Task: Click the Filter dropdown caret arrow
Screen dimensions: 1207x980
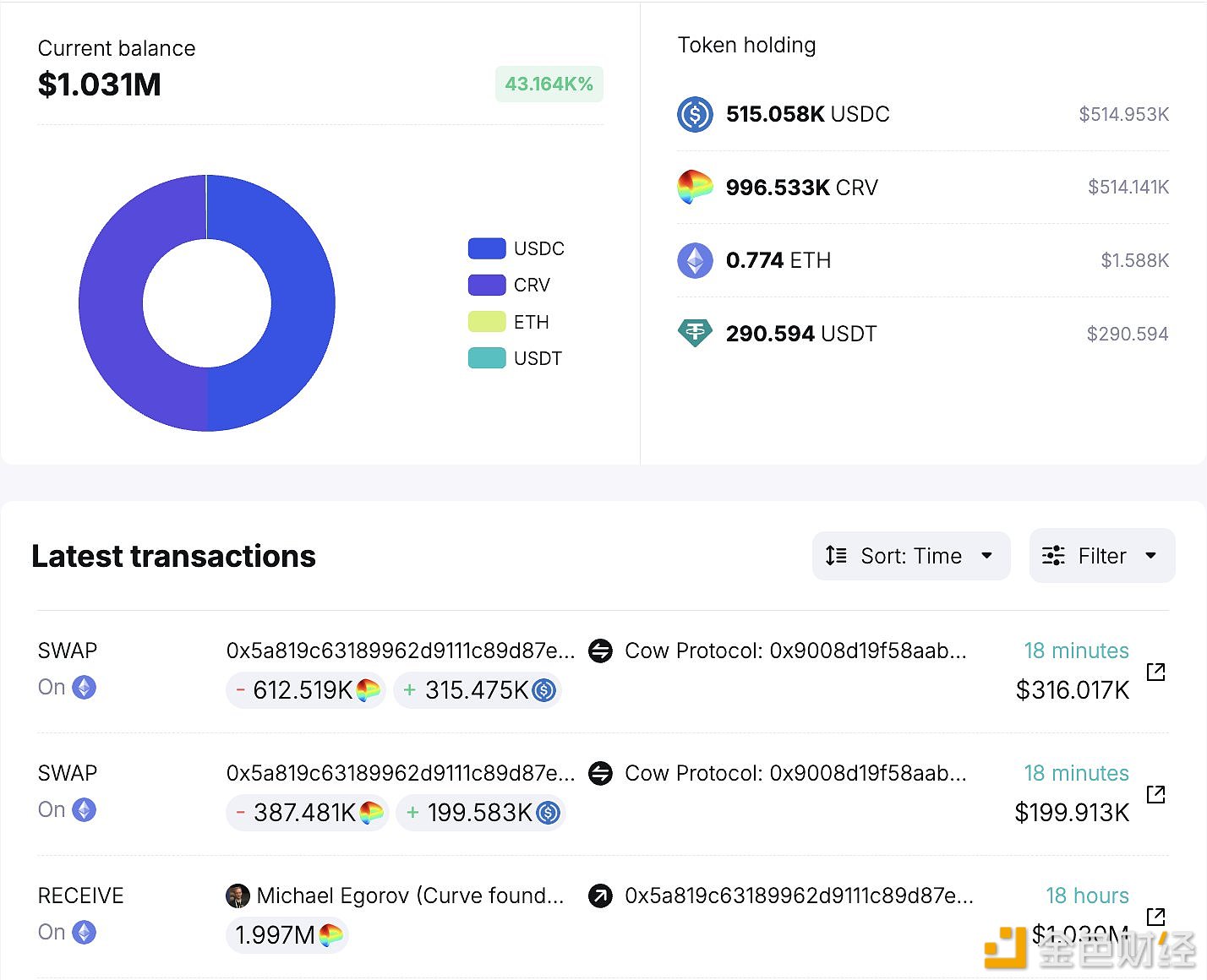Action: [1150, 556]
